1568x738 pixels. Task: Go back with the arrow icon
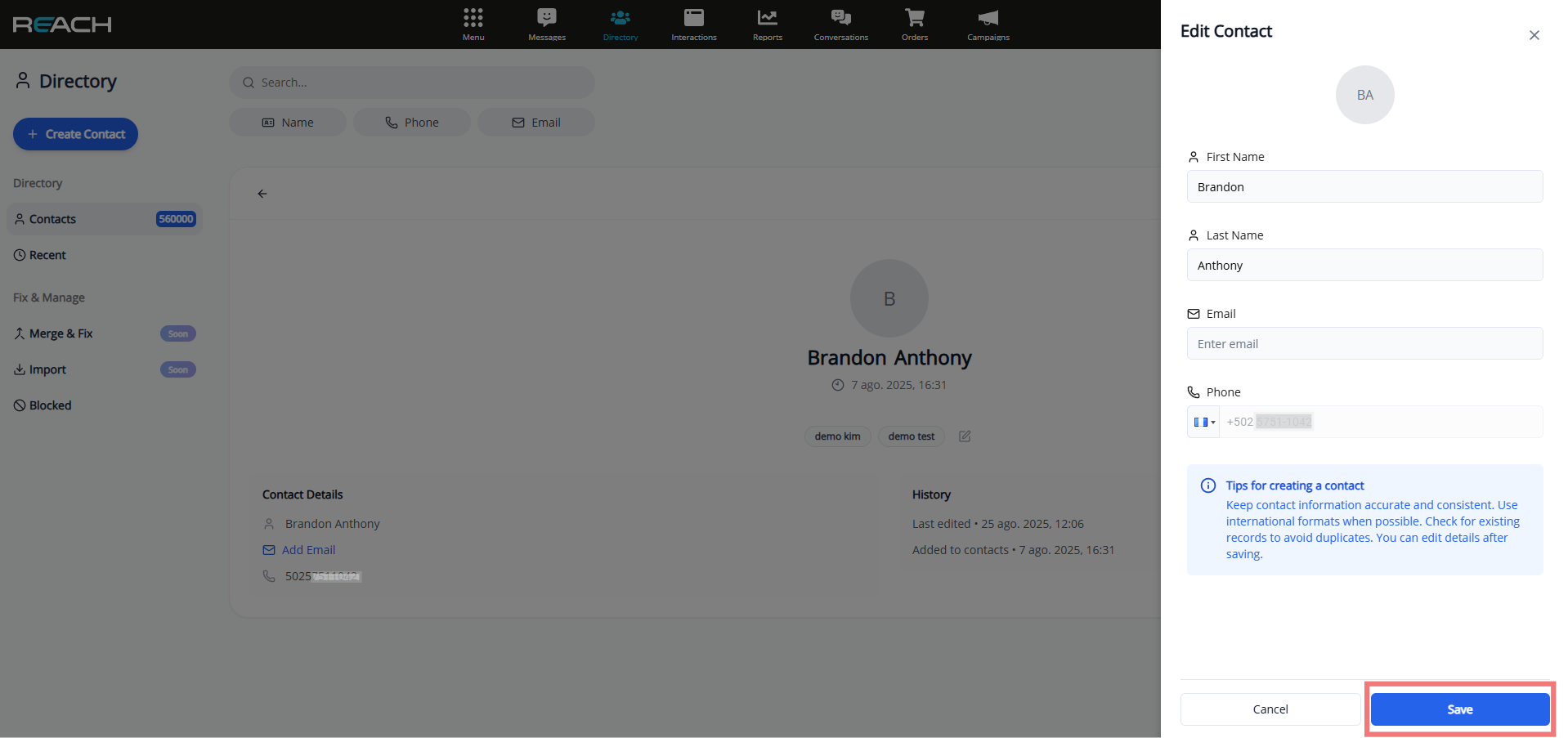(262, 194)
